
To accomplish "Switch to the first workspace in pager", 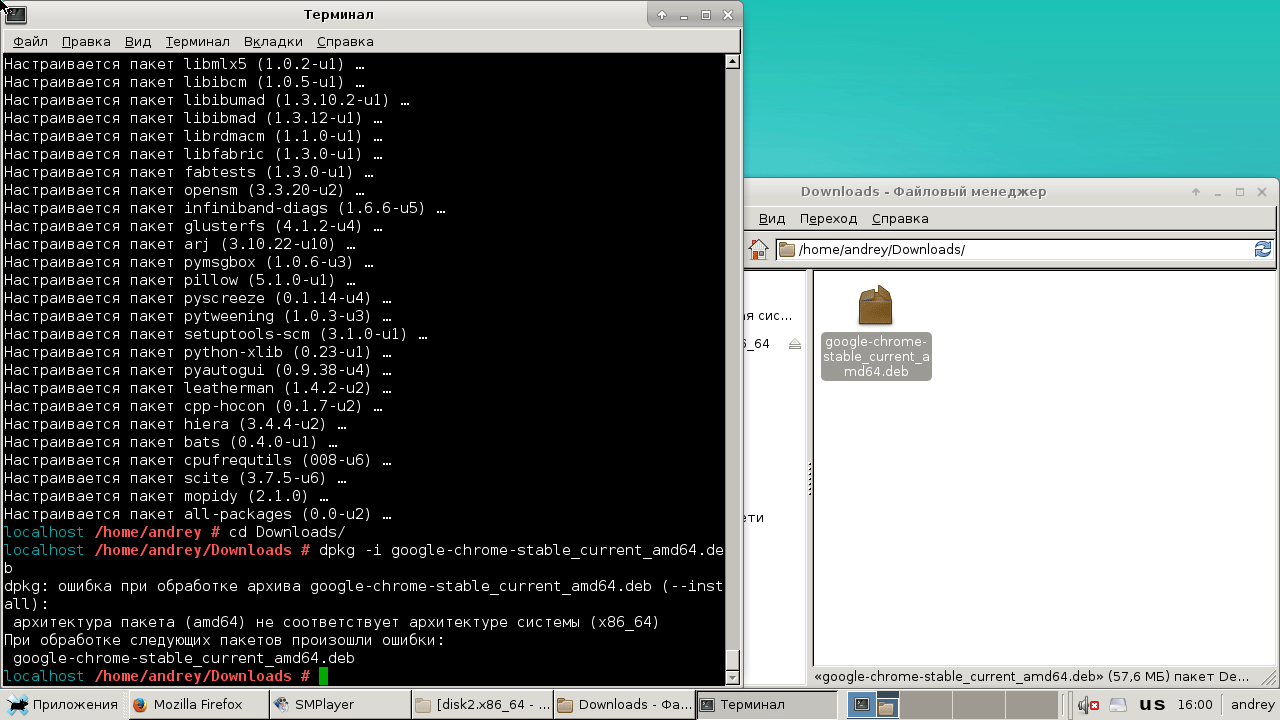I will 860,705.
